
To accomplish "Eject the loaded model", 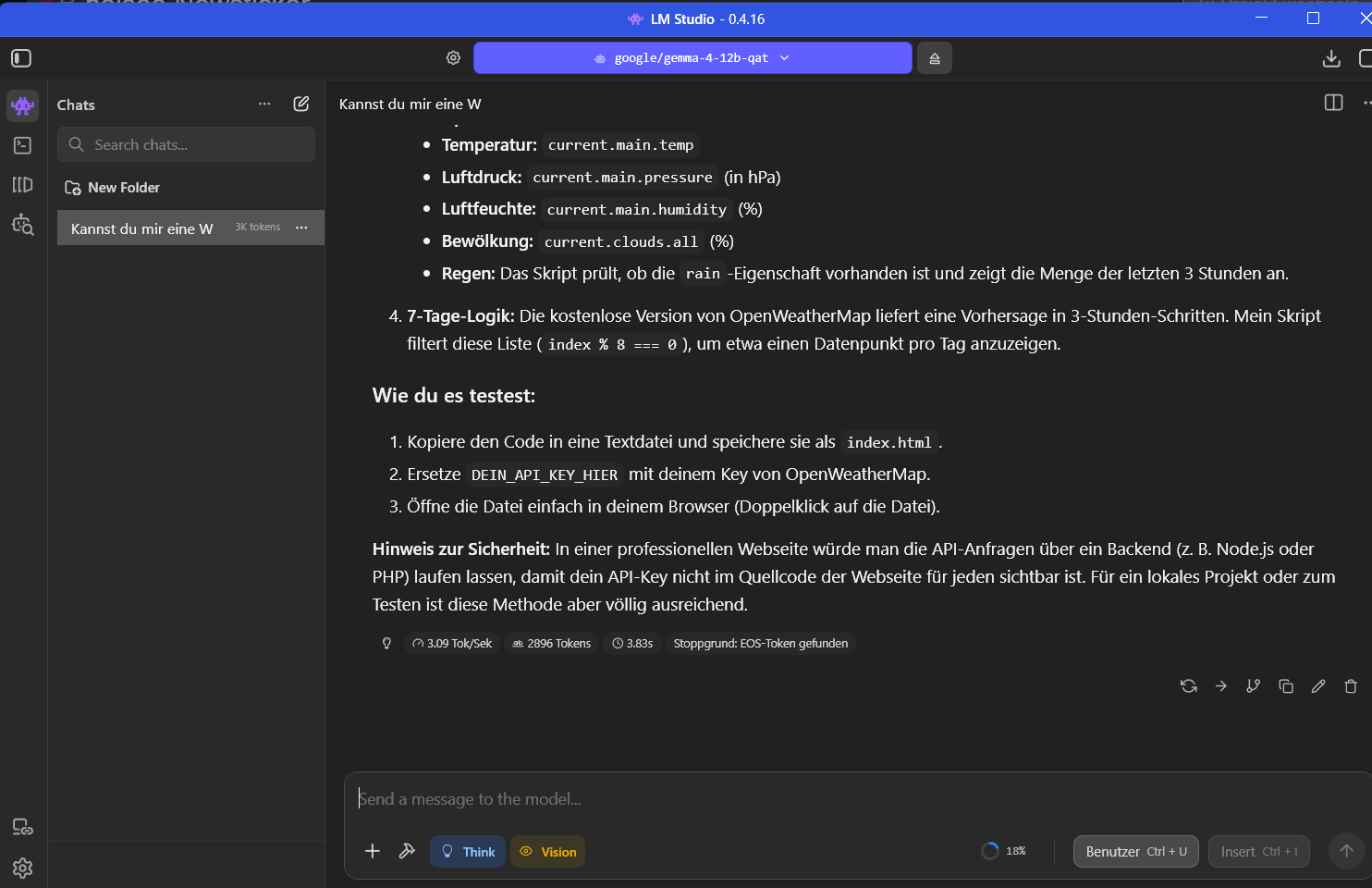I will 935,58.
